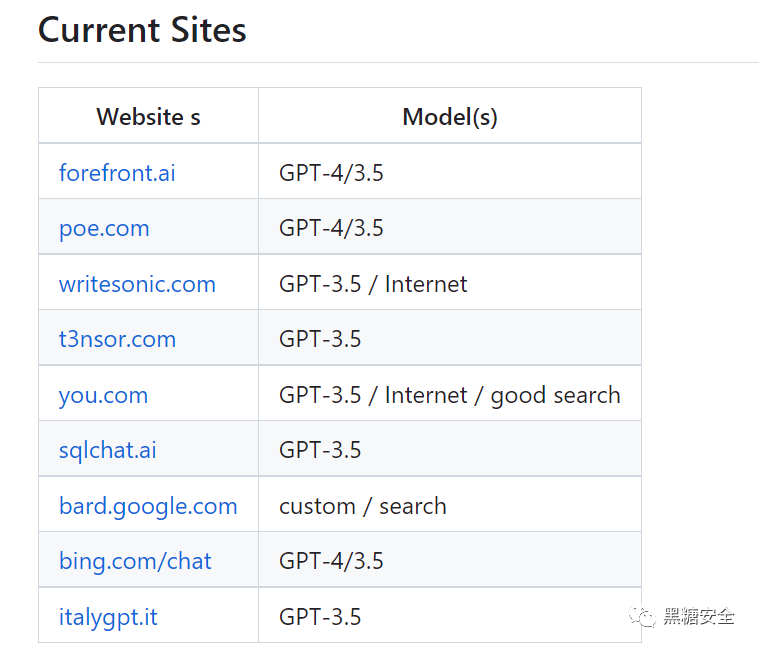Click the GPT-3.5 cell beside italygpt.it
Image resolution: width=759 pixels, height=649 pixels.
pyautogui.click(x=320, y=617)
